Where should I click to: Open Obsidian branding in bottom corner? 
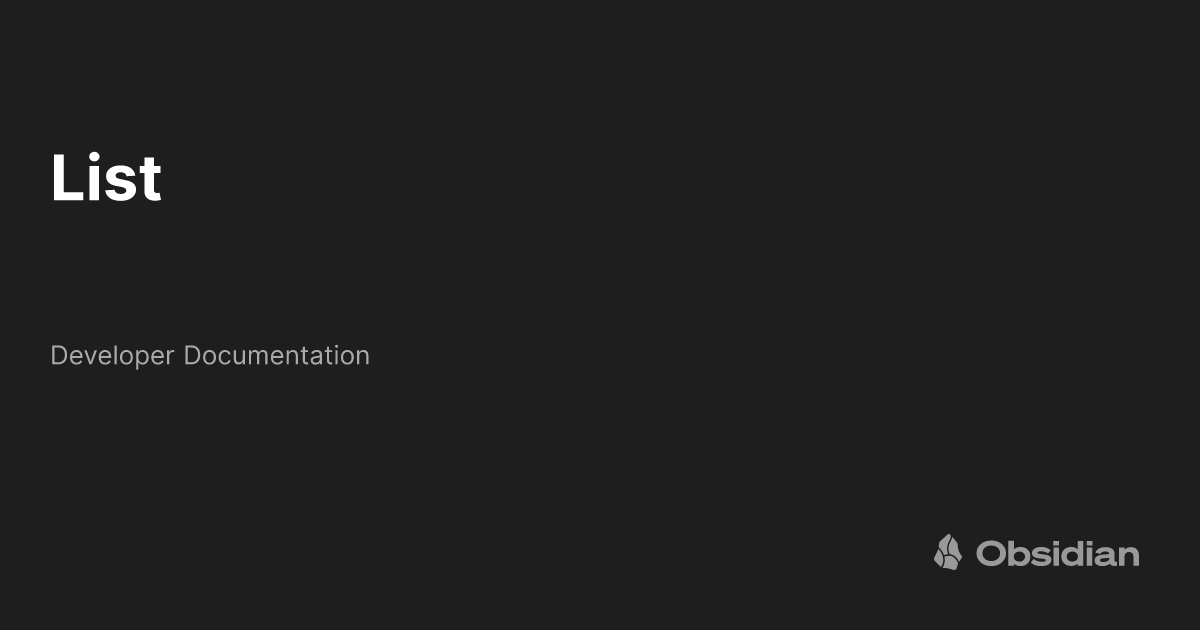point(1036,552)
